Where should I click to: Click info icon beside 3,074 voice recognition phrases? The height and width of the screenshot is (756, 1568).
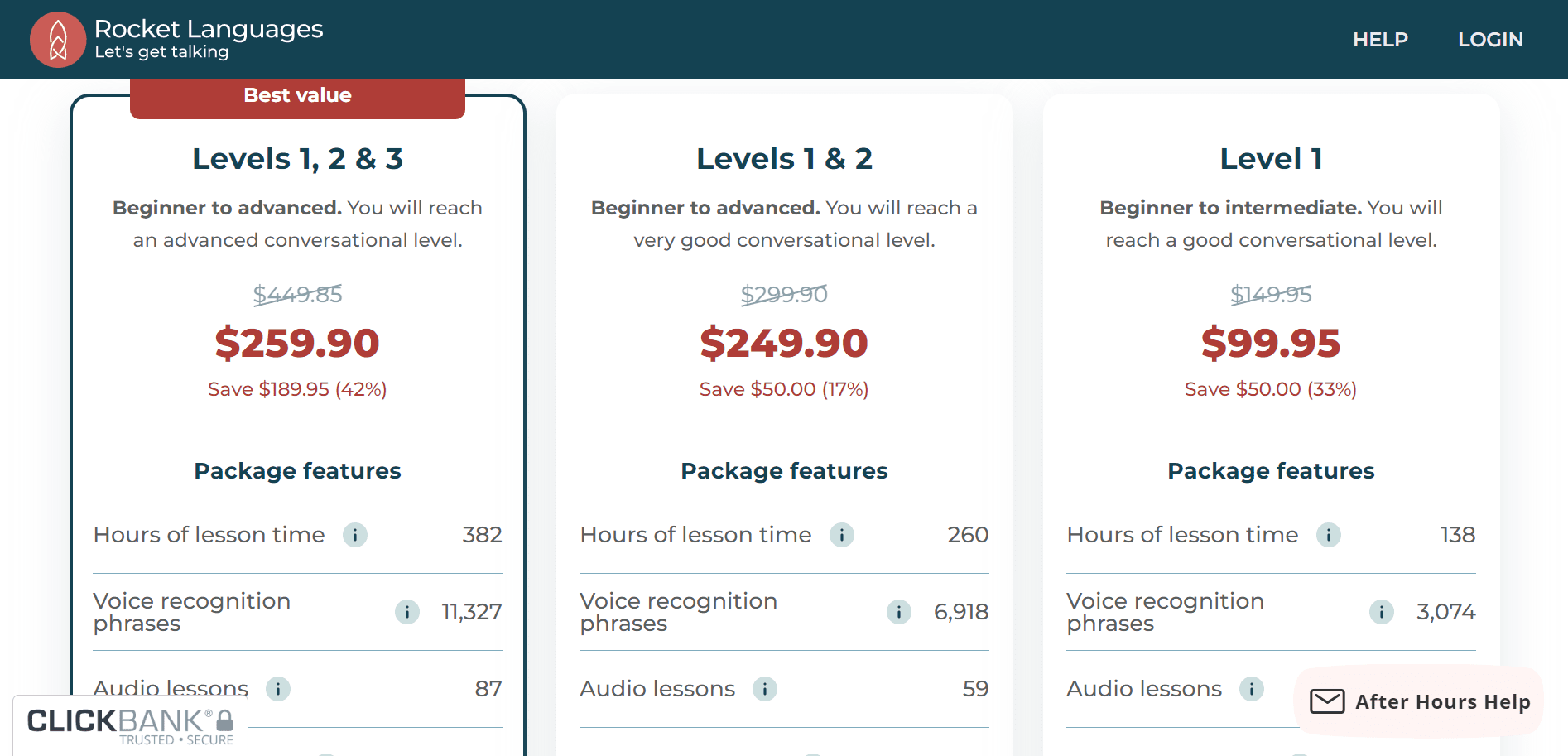pyautogui.click(x=1381, y=612)
